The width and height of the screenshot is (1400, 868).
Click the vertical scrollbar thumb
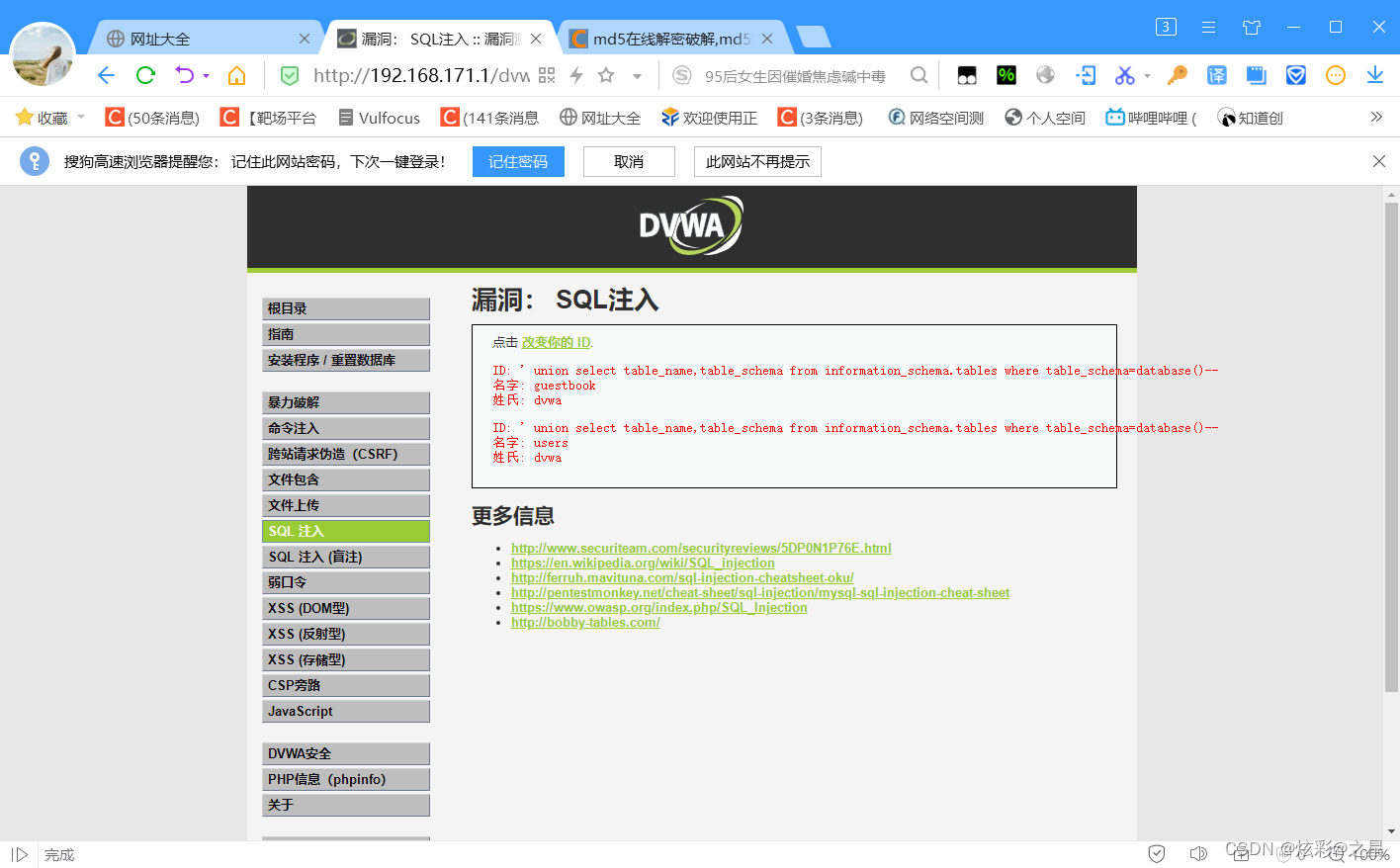[x=1391, y=445]
